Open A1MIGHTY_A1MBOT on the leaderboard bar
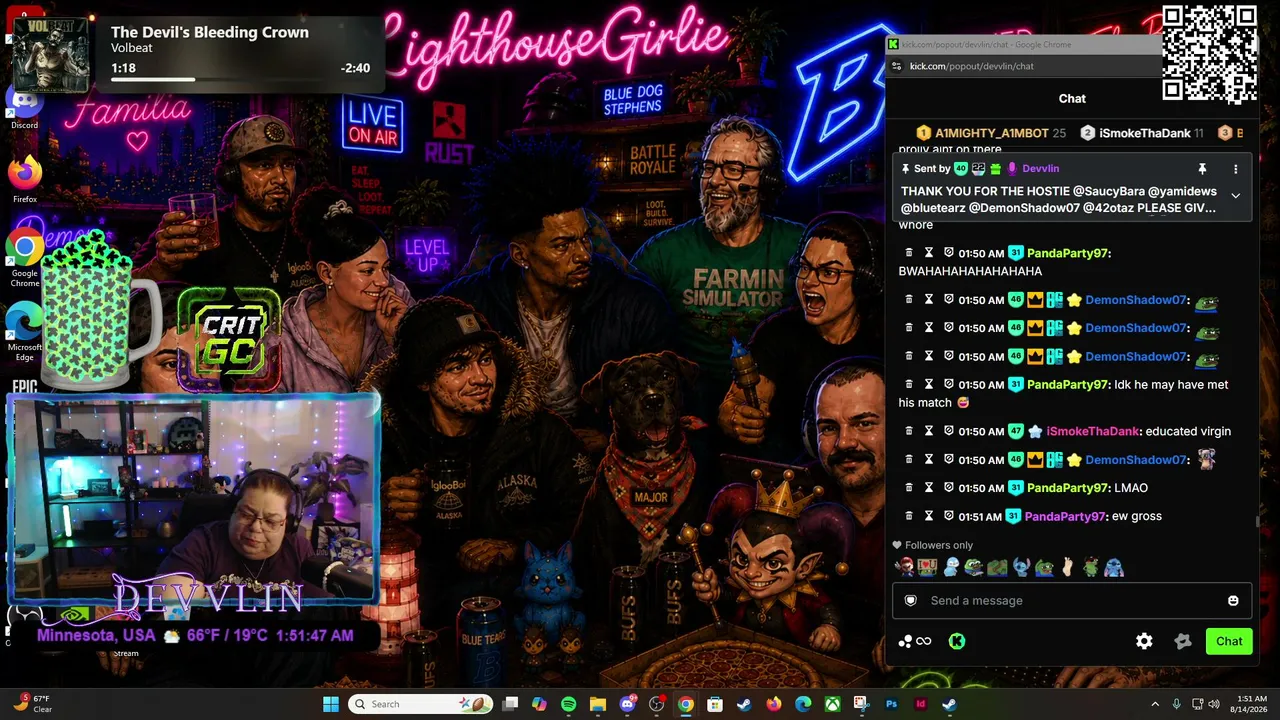This screenshot has height=720, width=1280. coord(991,133)
